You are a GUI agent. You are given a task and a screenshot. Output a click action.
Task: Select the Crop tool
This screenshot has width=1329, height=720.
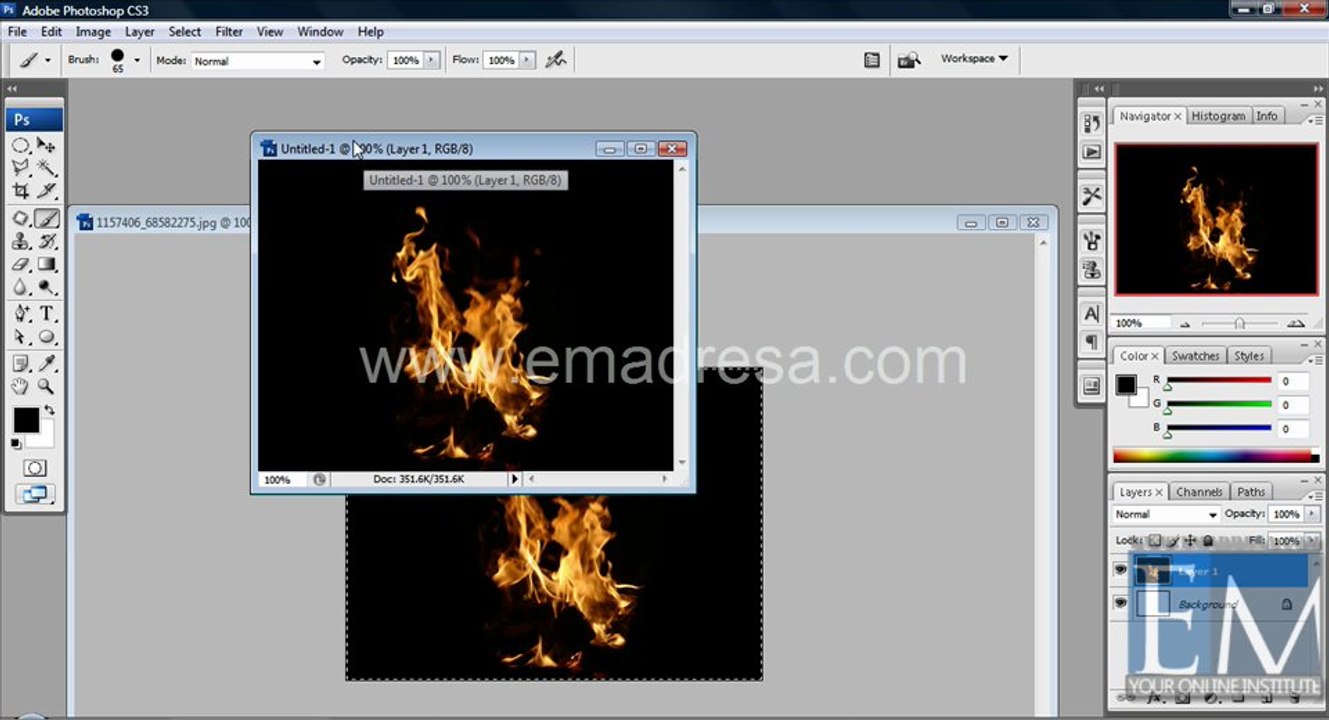click(21, 191)
